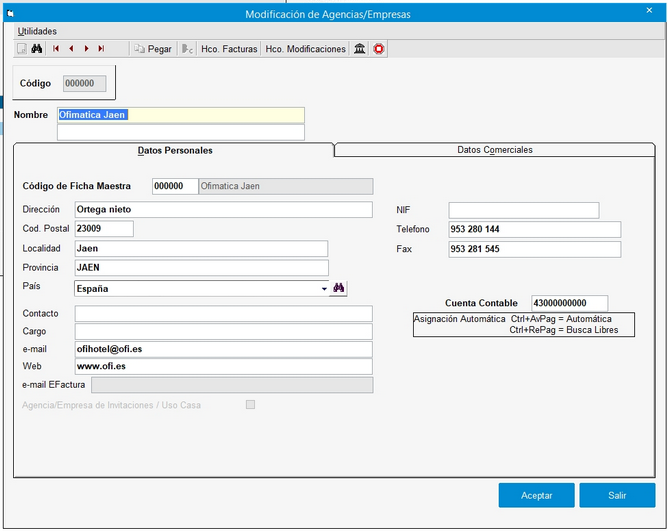Click the Pegar toolbar button

(153, 49)
